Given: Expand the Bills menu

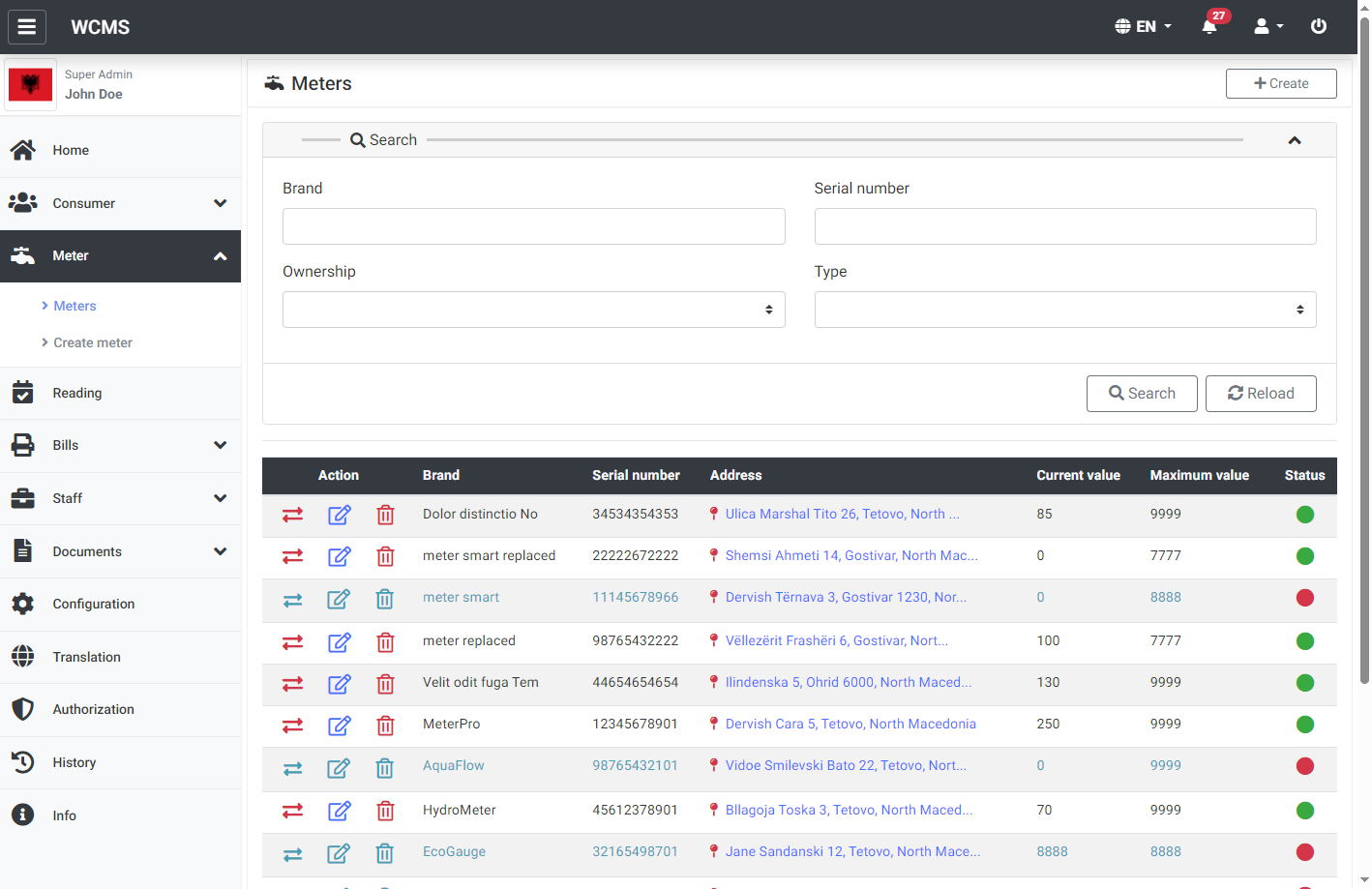Looking at the screenshot, I should point(120,445).
